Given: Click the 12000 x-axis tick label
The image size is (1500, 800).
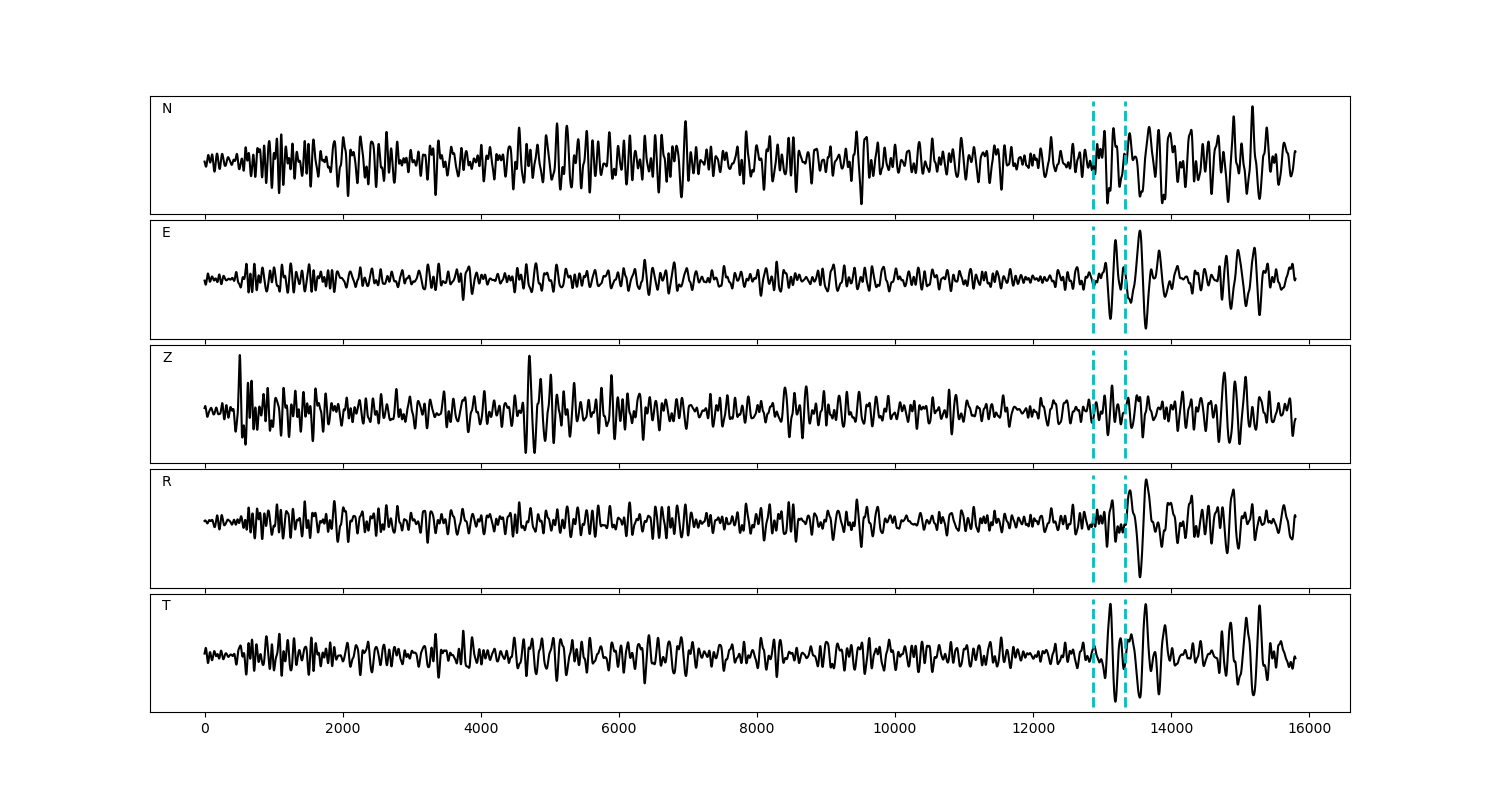Looking at the screenshot, I should coord(1033,730).
